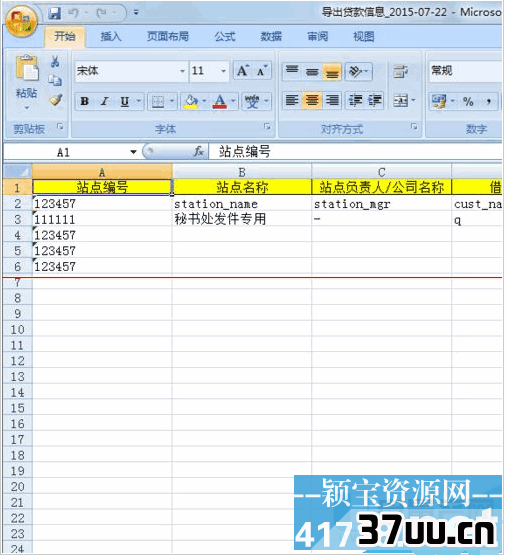This screenshot has height=555, width=507.
Task: Click the 粘贴 paste button
Action: coord(27,82)
